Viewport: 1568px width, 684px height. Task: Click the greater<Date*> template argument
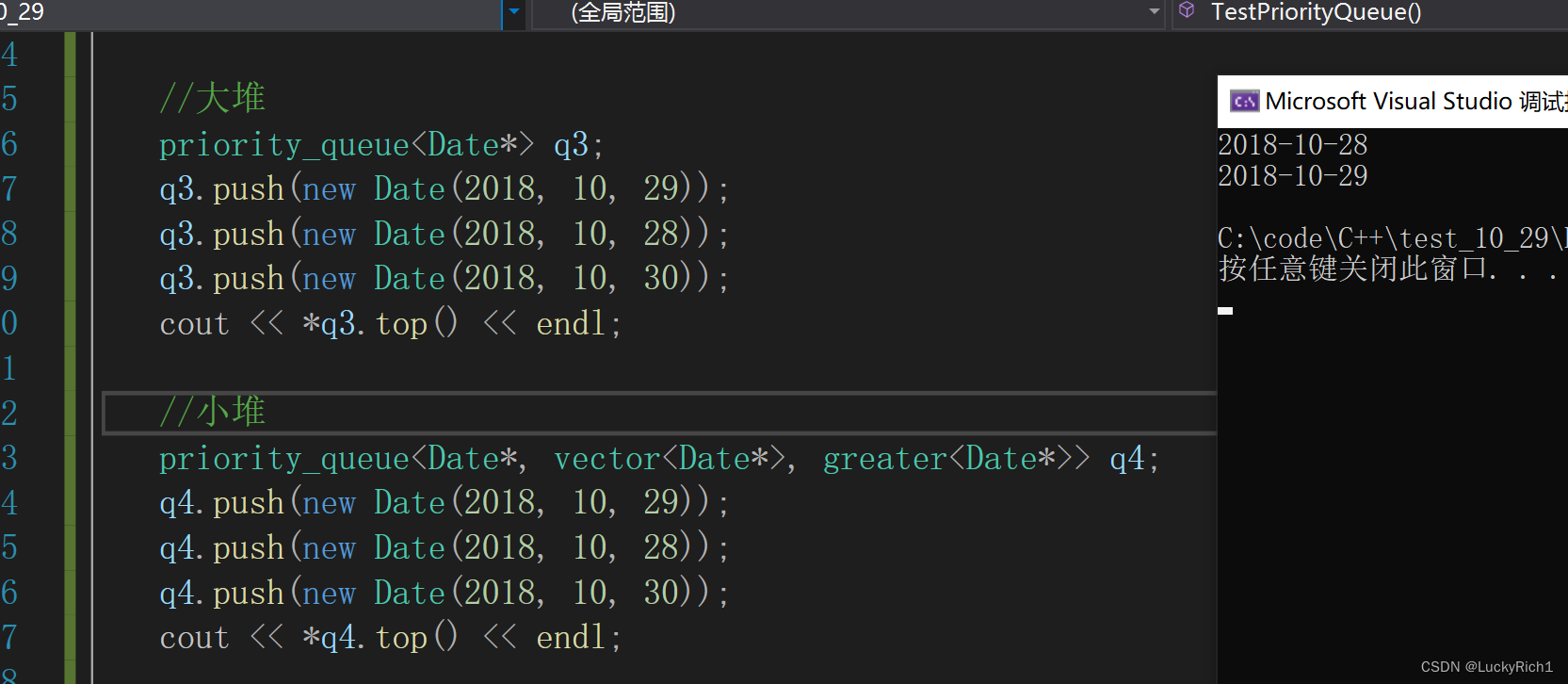948,459
